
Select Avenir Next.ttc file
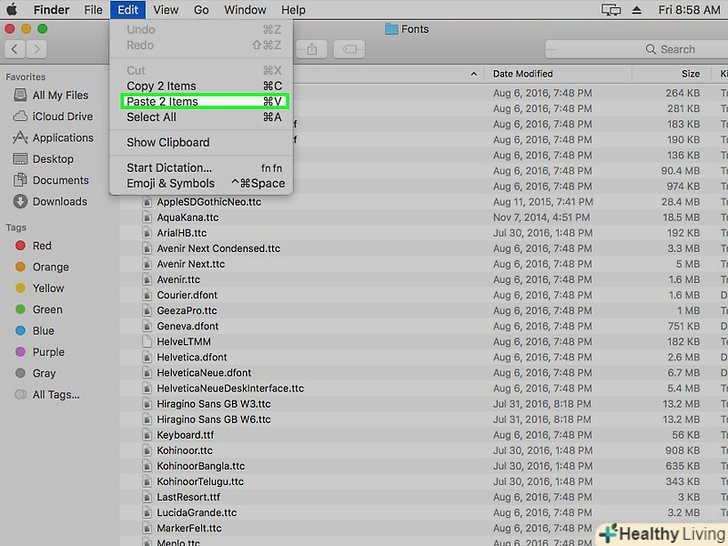[191, 264]
